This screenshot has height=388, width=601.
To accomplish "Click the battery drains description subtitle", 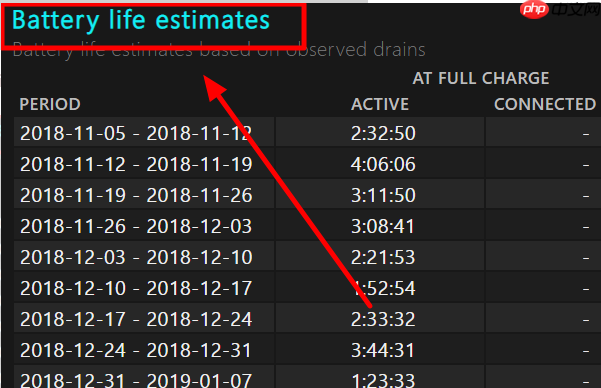I will point(219,50).
